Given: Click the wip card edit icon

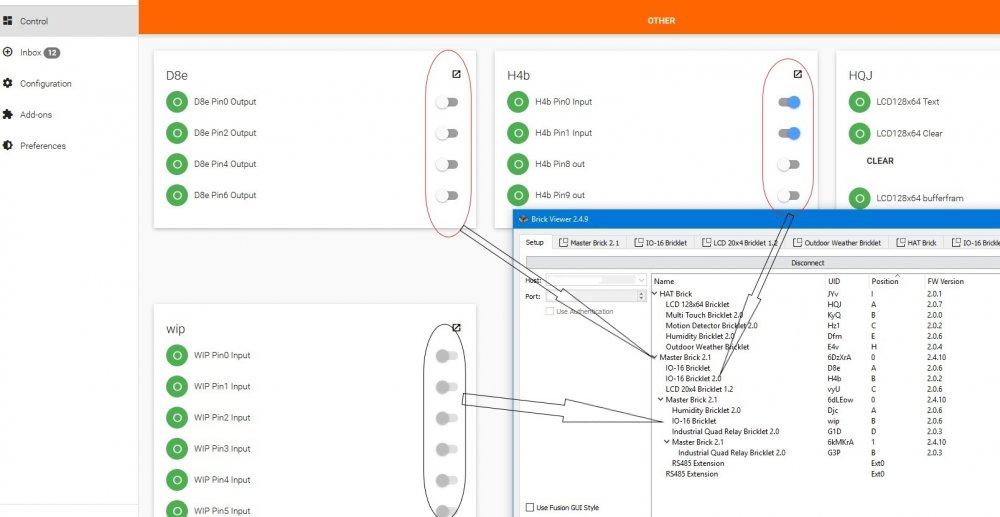Looking at the screenshot, I should (x=456, y=327).
